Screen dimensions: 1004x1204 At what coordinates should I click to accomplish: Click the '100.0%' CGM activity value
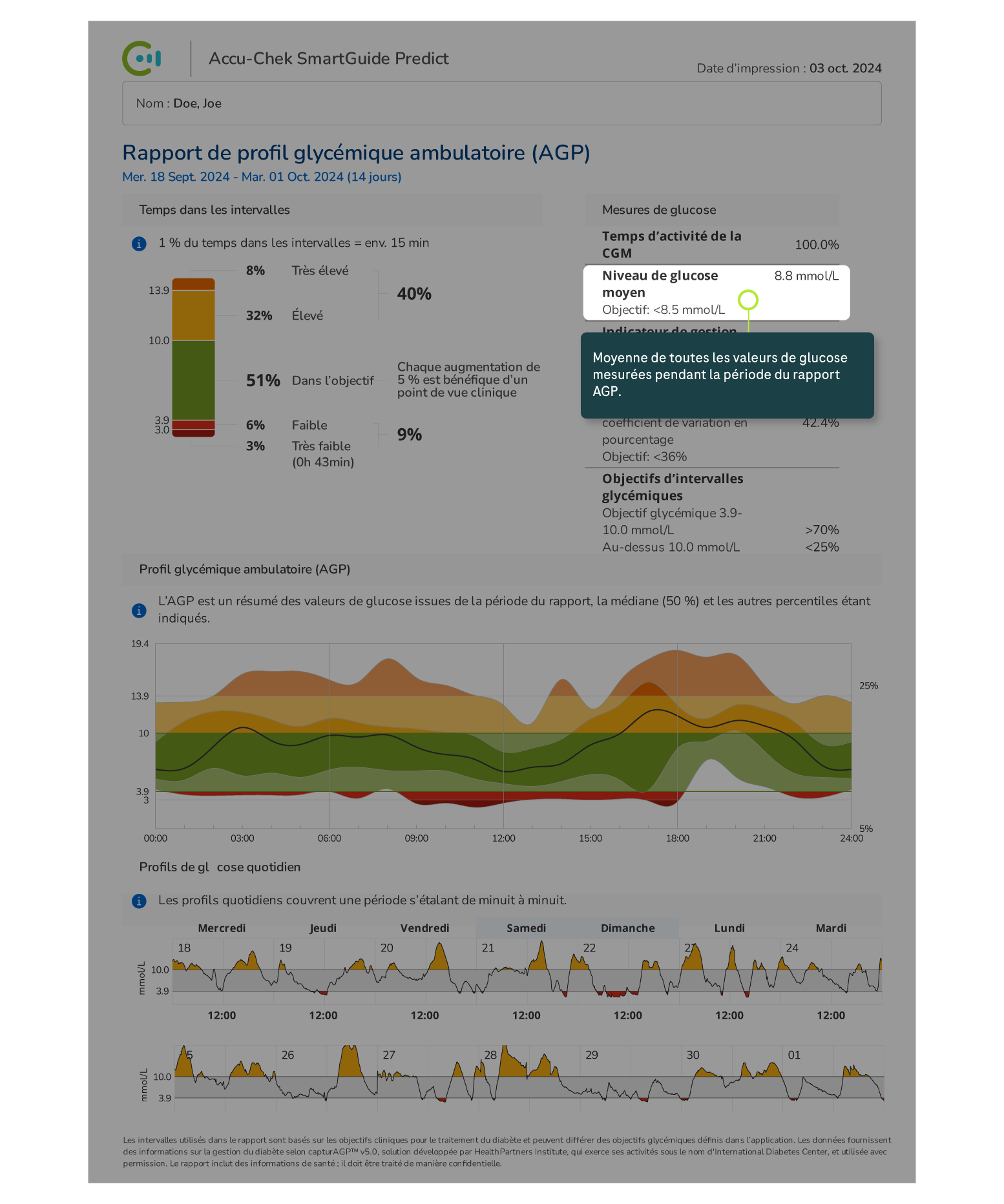817,245
